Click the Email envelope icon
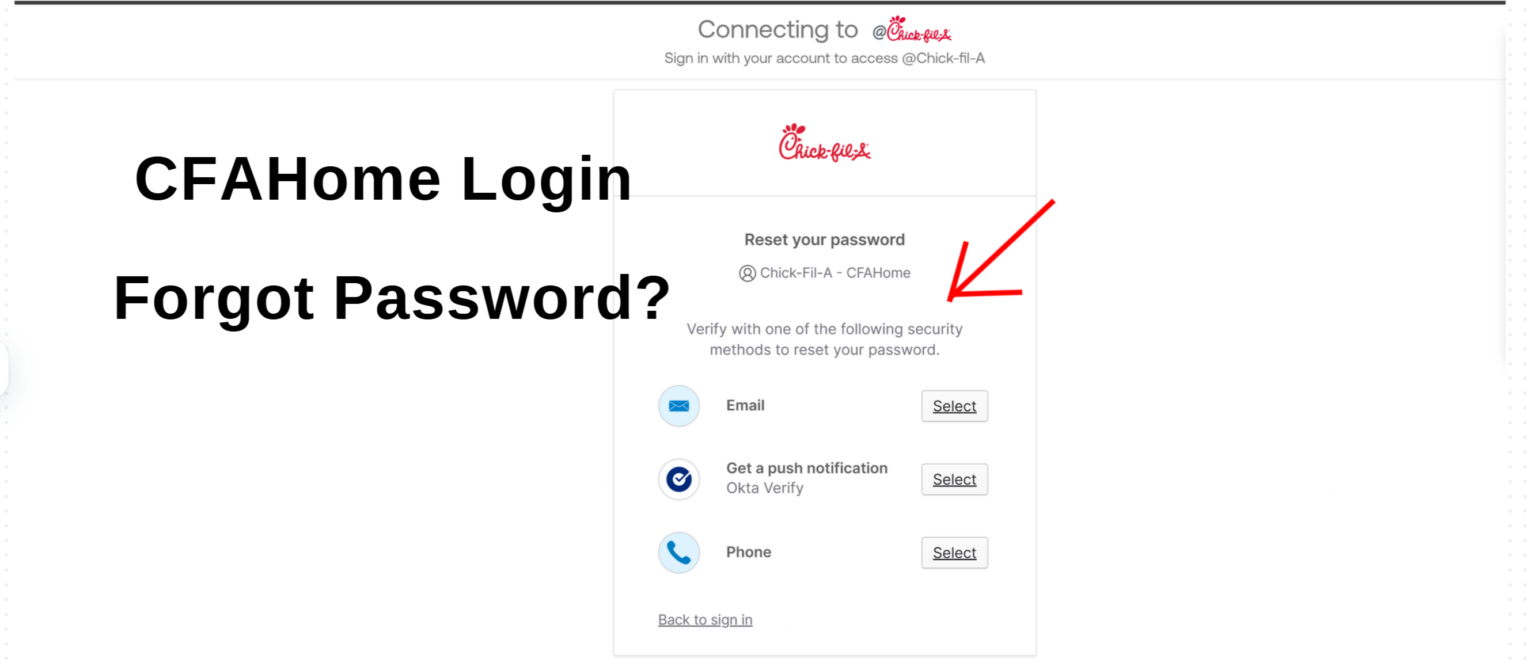 point(679,406)
